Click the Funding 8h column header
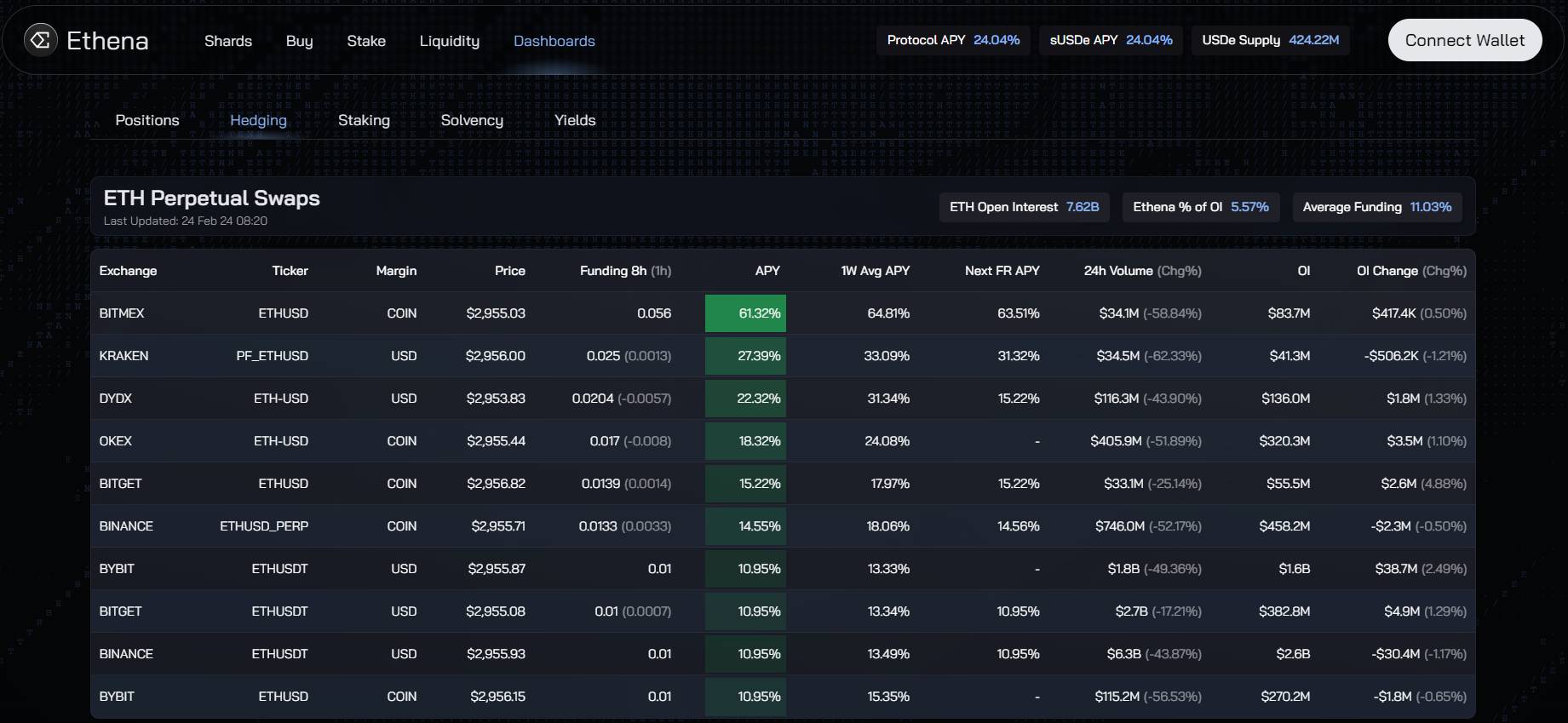Viewport: 1568px width, 723px height. pyautogui.click(x=625, y=271)
